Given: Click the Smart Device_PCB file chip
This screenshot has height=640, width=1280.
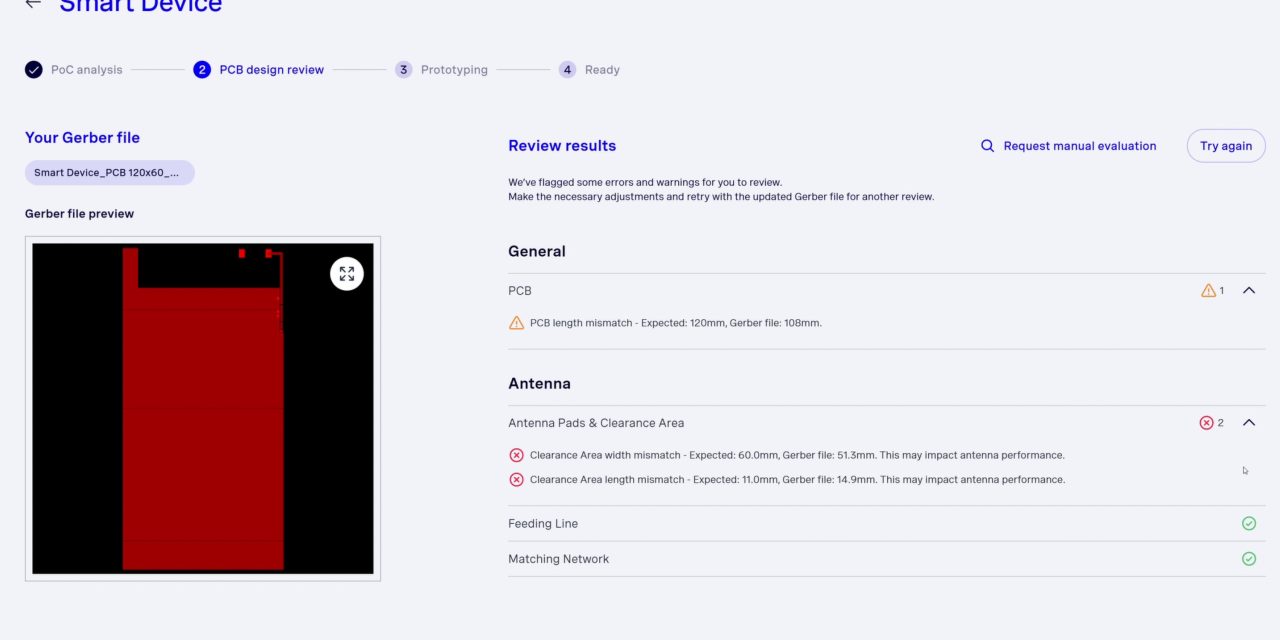Looking at the screenshot, I should (109, 173).
